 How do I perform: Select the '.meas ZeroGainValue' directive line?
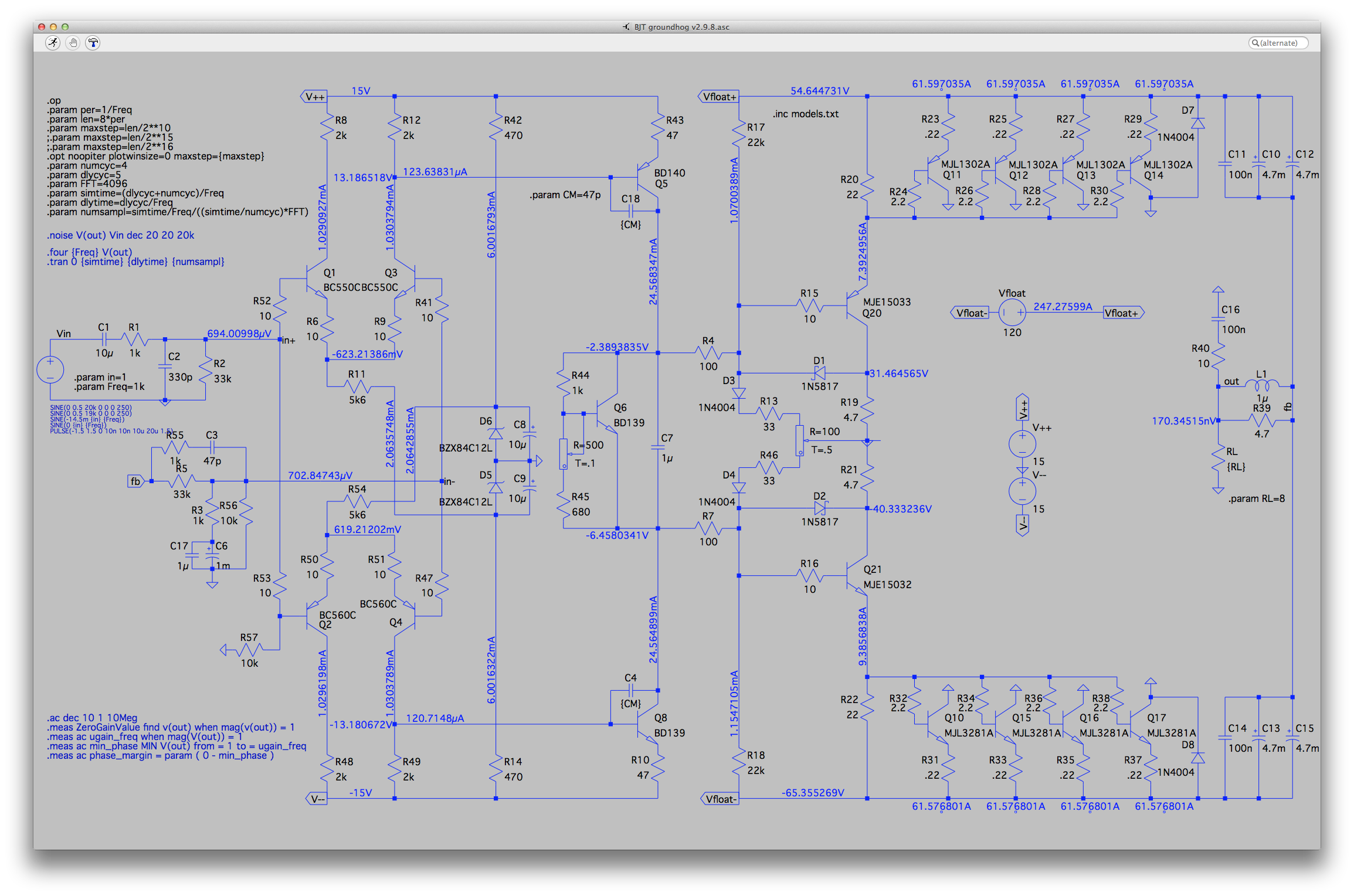click(171, 727)
